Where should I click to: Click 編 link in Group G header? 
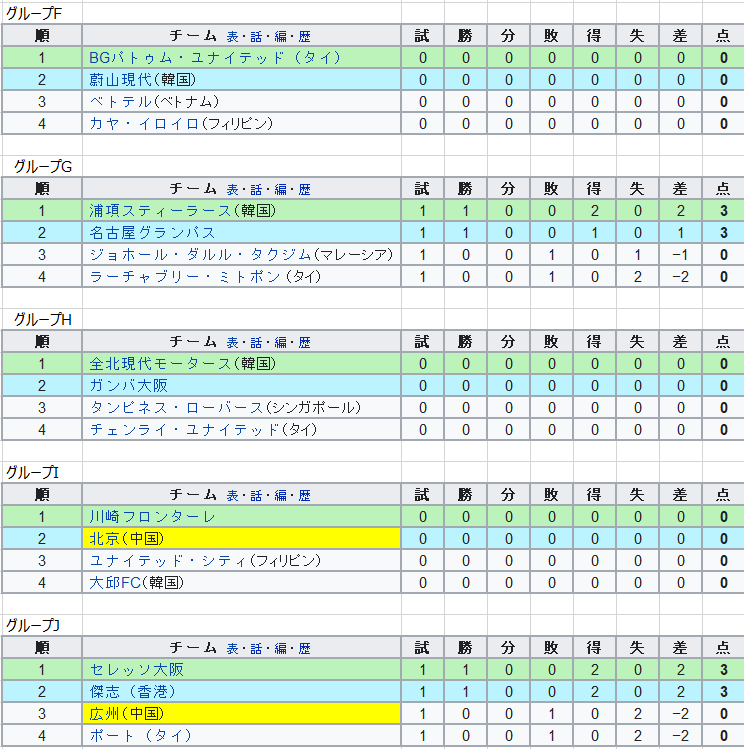tap(281, 189)
